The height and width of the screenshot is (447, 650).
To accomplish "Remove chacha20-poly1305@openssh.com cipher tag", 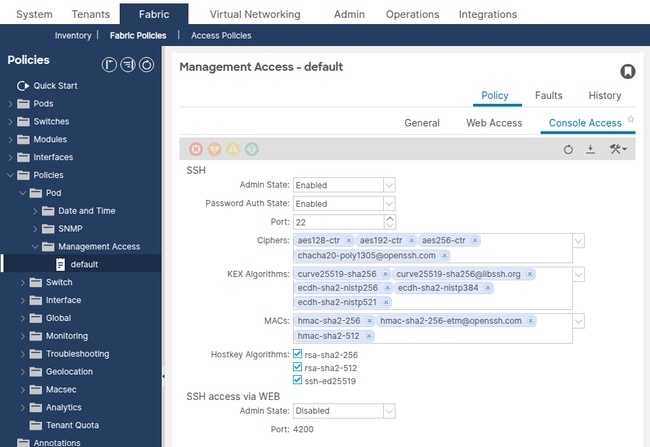I will (444, 255).
